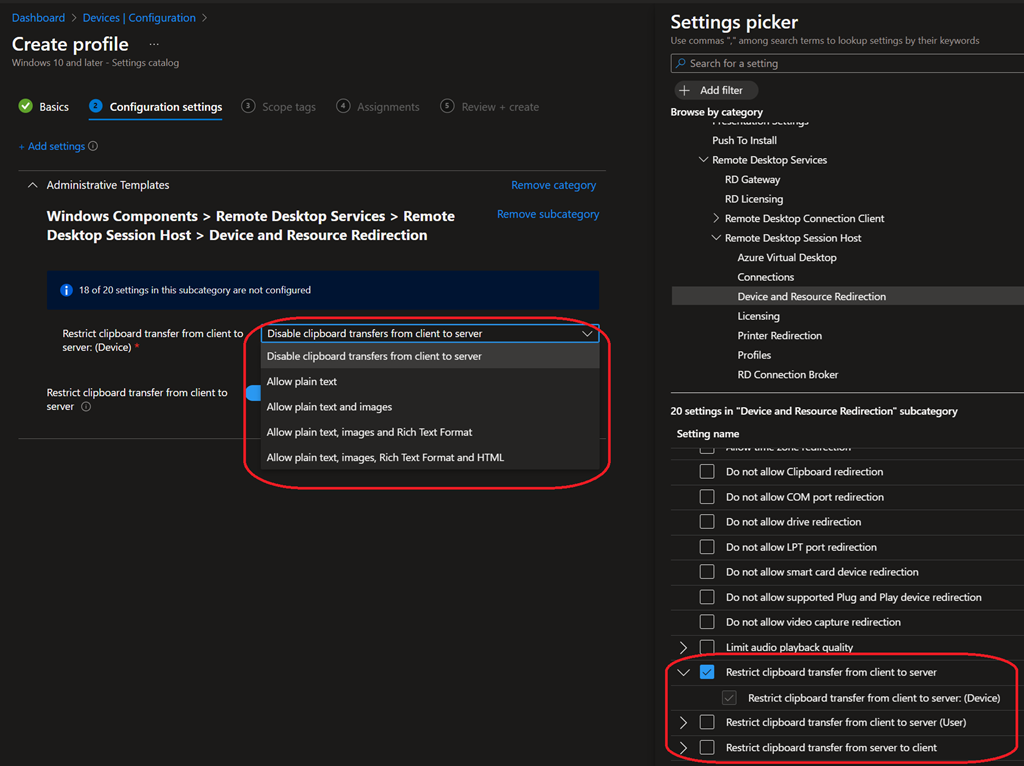This screenshot has height=766, width=1024.
Task: Check Do not allow Clipboard redirection
Action: 707,472
